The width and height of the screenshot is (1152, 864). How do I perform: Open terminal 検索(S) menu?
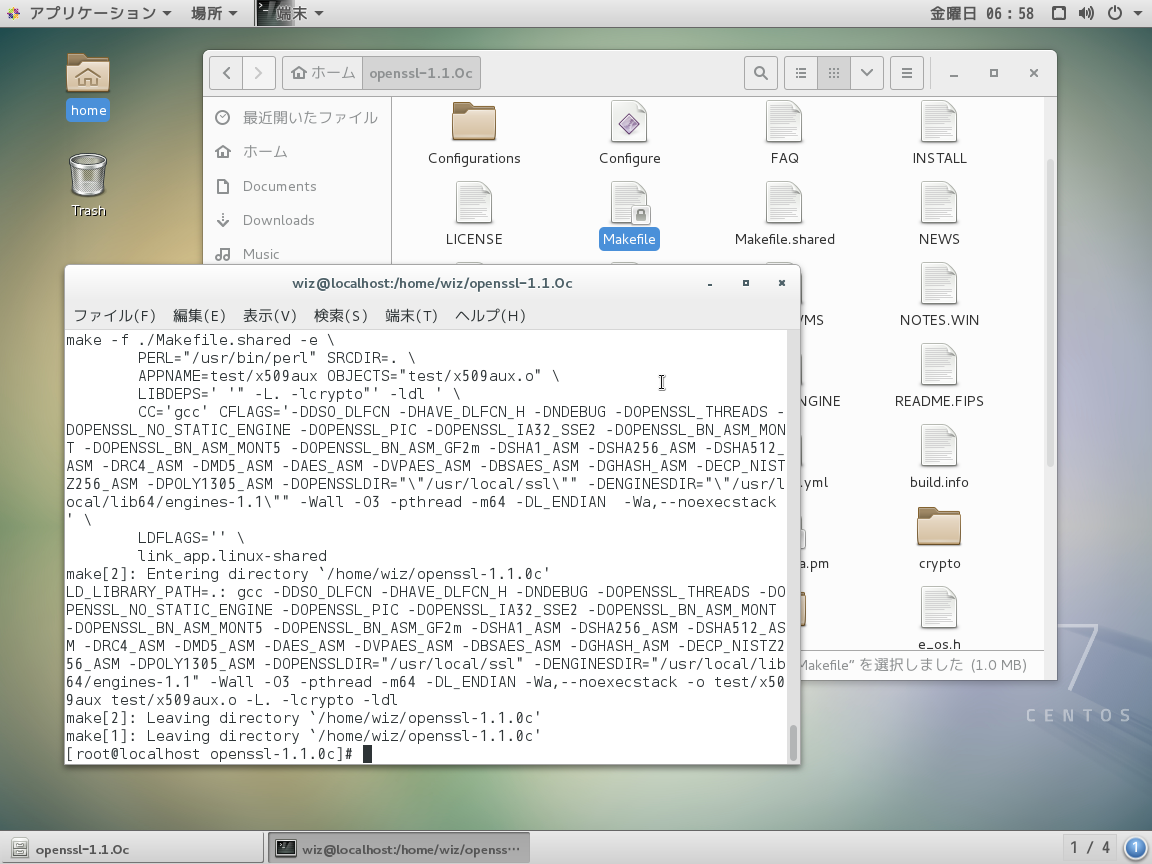click(x=340, y=316)
